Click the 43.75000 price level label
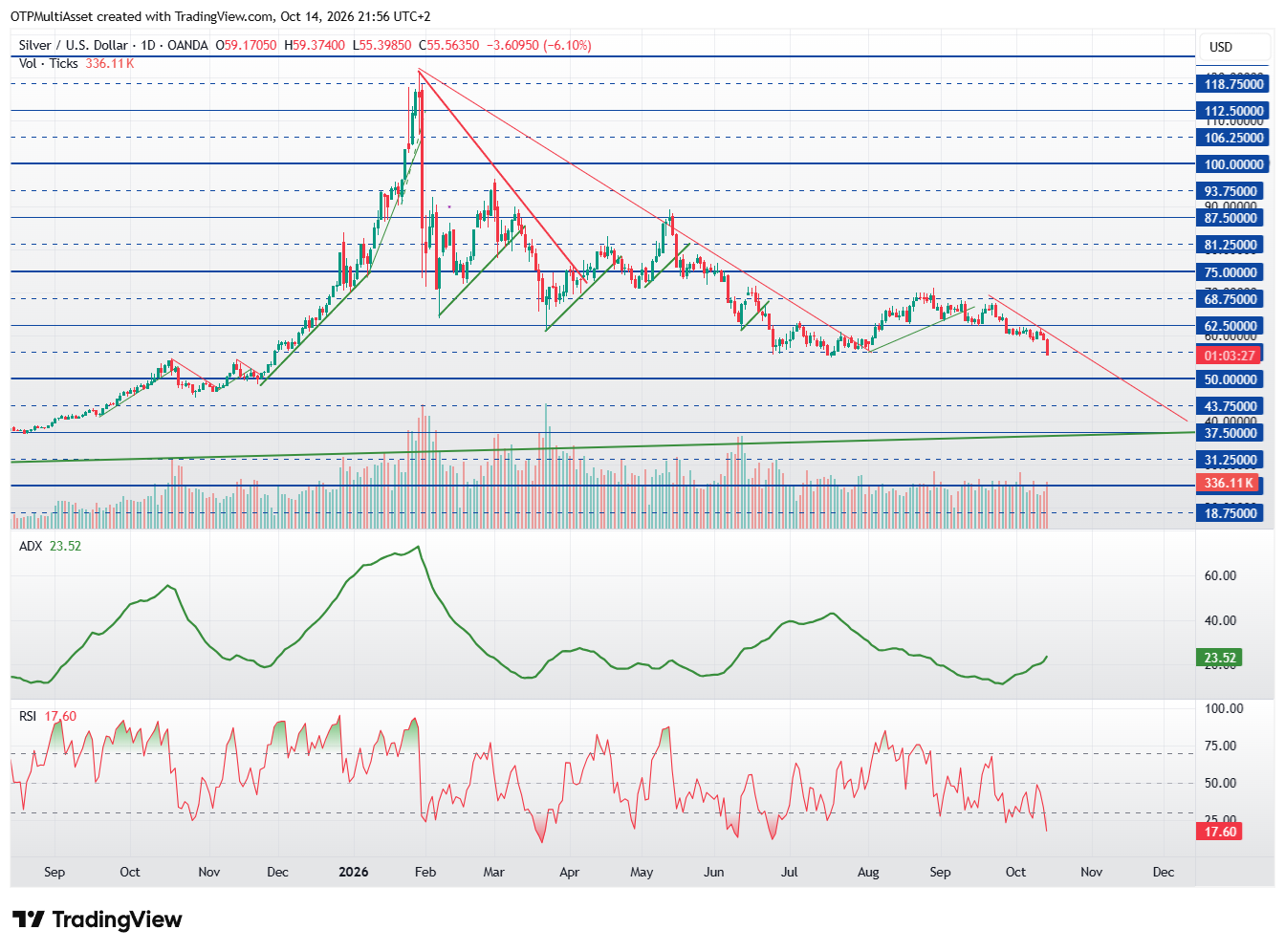This screenshot has height=952, width=1285. (1230, 406)
